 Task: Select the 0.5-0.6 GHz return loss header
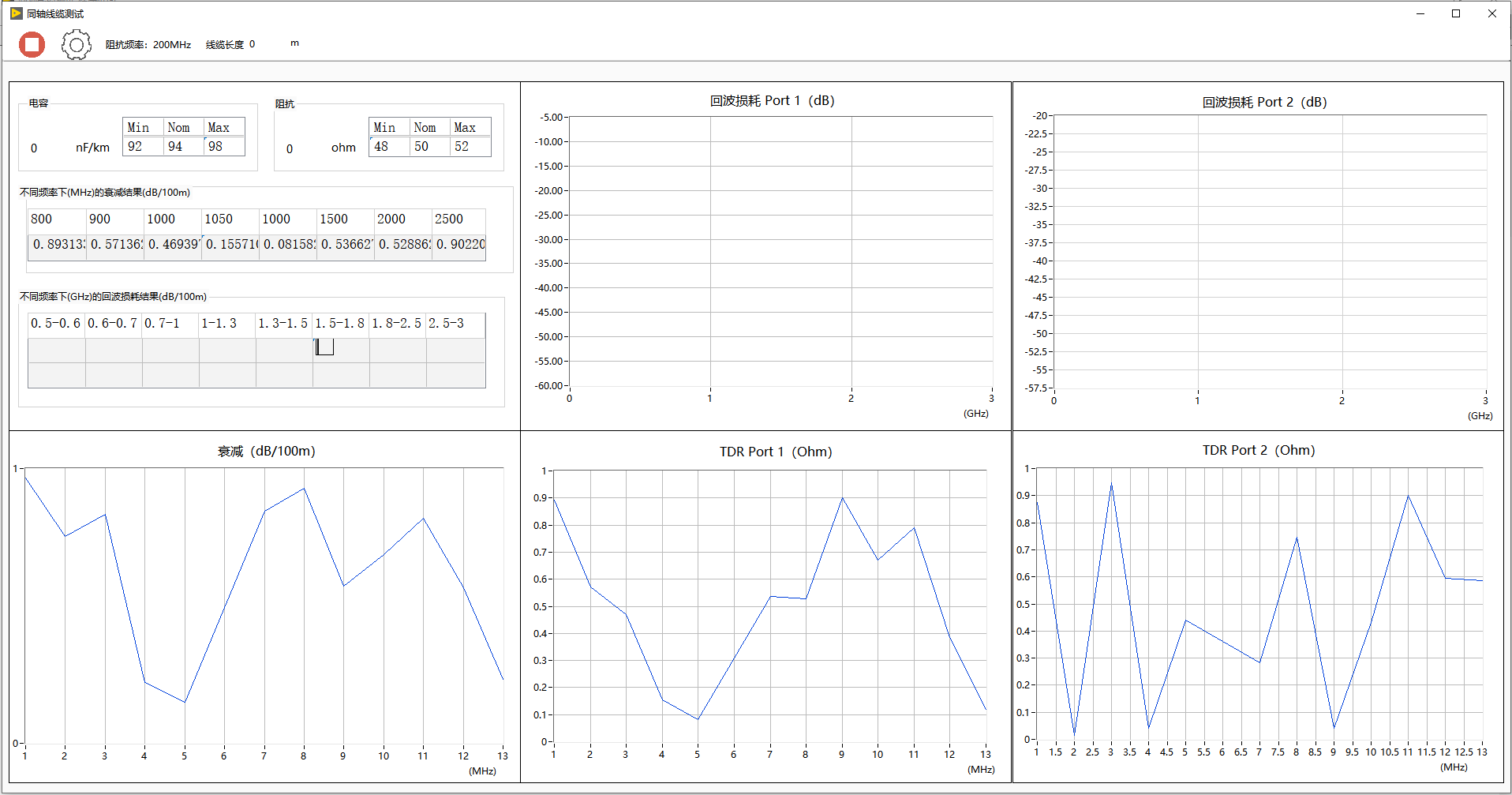(56, 324)
